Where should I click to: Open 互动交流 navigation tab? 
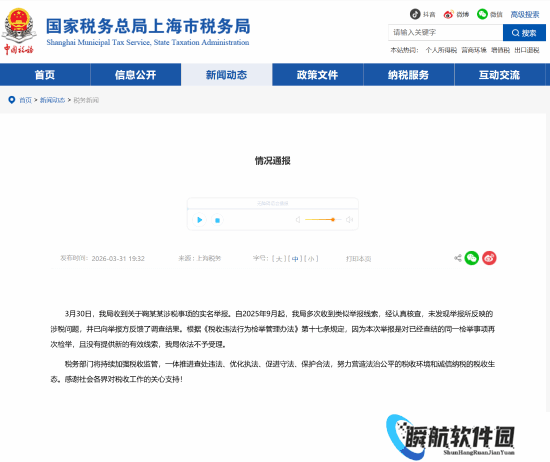(x=499, y=75)
